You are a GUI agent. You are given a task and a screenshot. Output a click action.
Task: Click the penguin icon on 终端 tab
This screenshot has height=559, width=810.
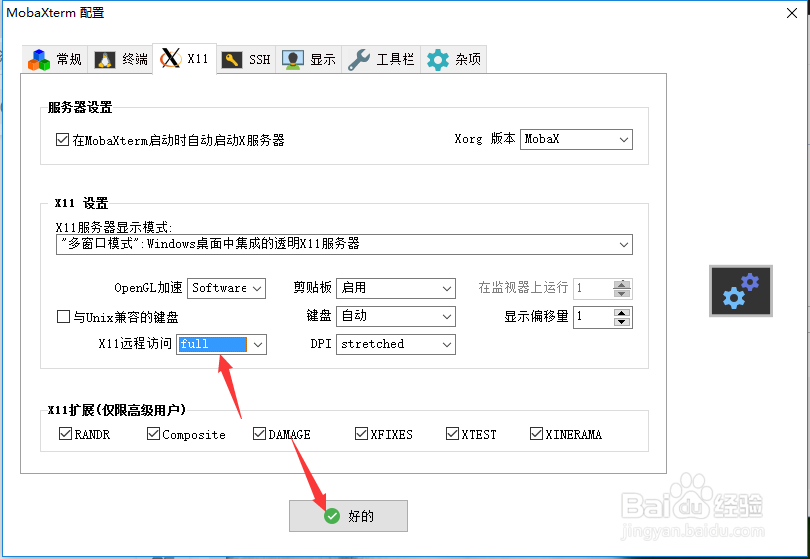pyautogui.click(x=105, y=60)
